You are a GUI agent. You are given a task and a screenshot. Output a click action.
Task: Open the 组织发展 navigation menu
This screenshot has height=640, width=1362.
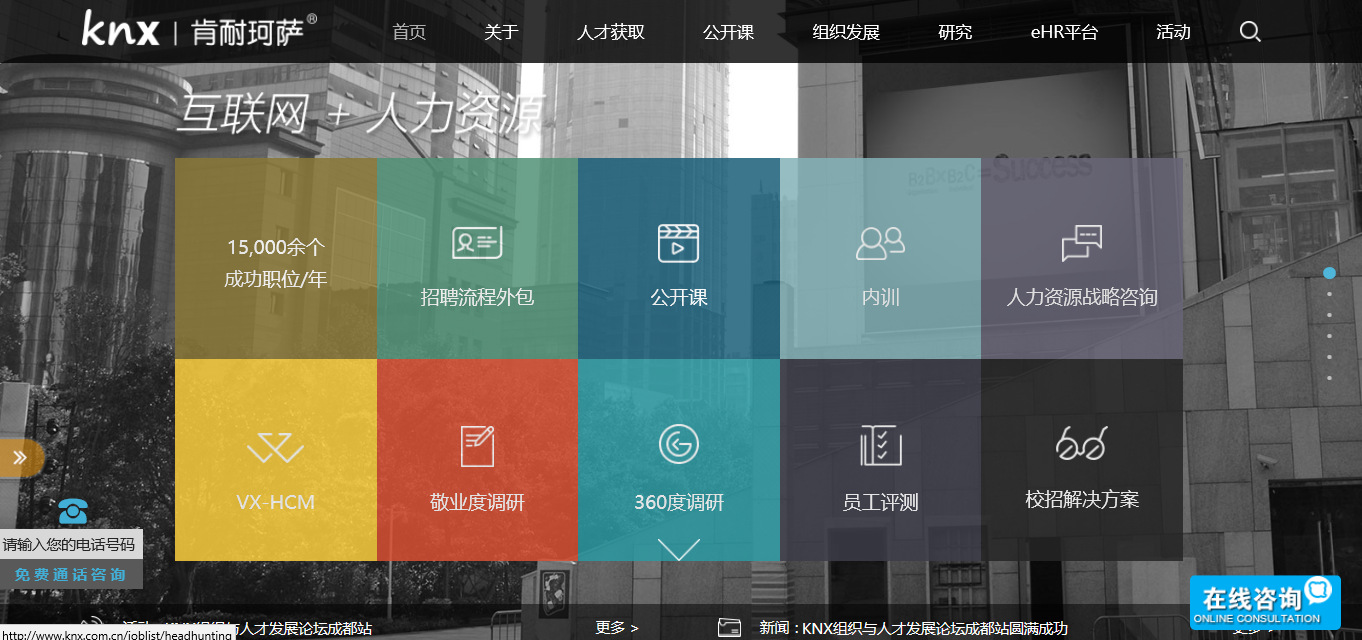(x=846, y=32)
